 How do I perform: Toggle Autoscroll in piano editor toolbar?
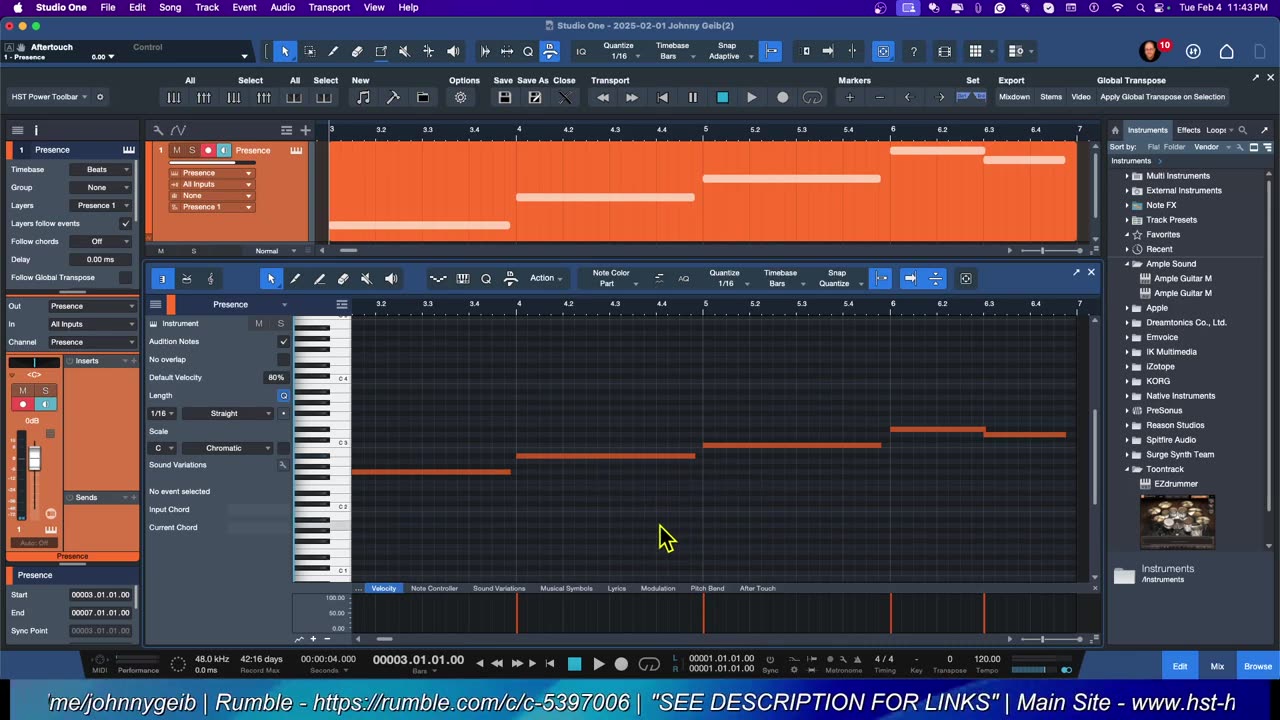(x=909, y=279)
